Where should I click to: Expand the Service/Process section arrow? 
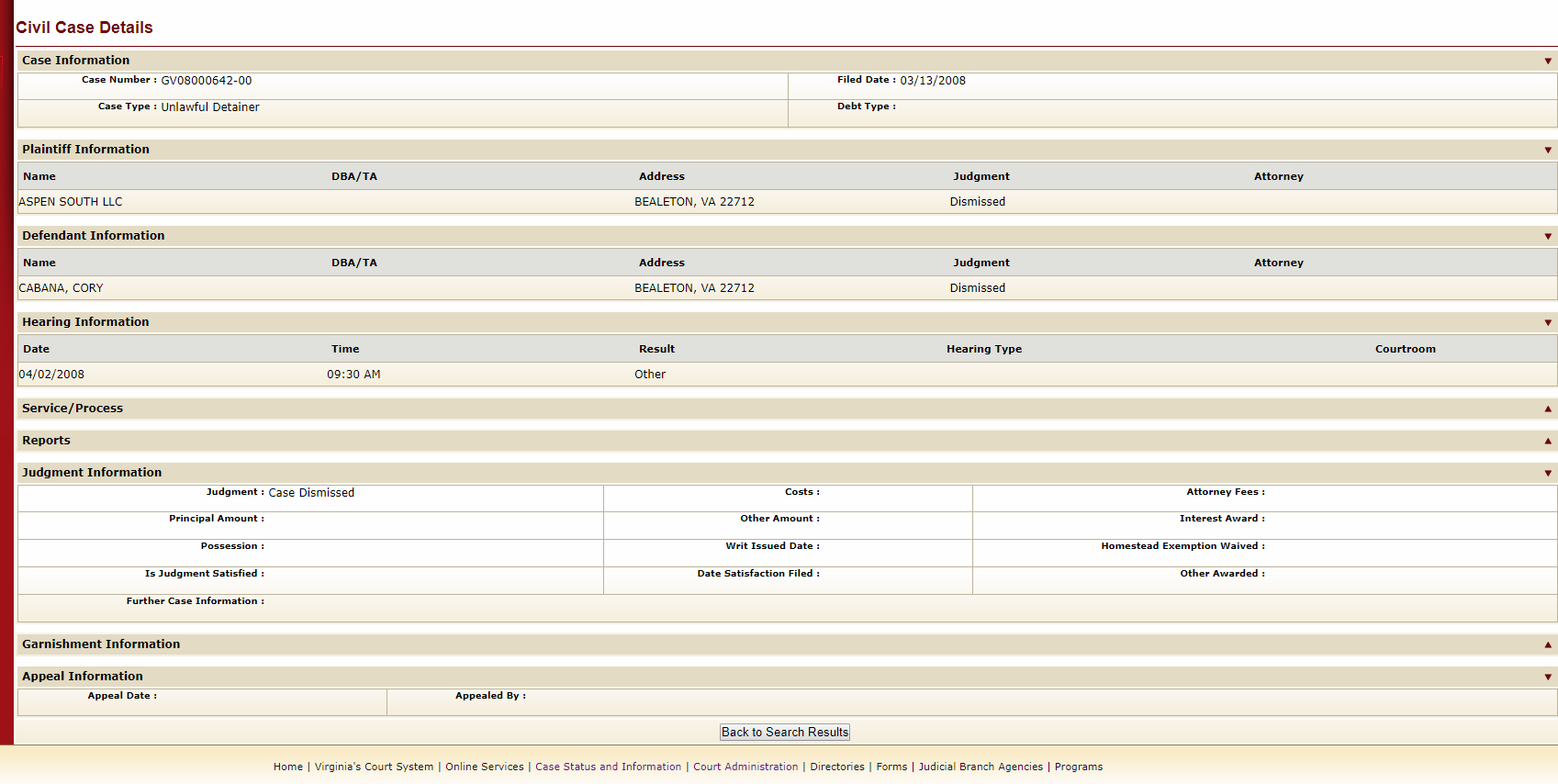coord(1548,409)
